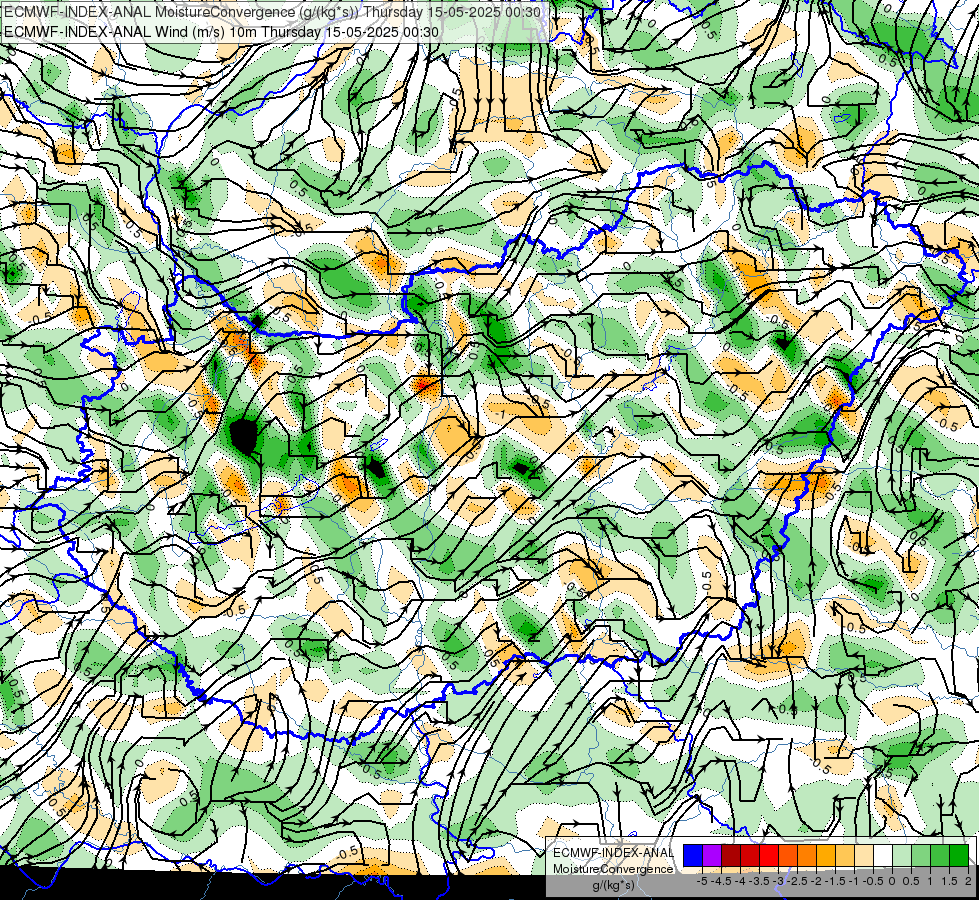
Task: Click the MoistureConvergence title line at top
Action: [x=272, y=12]
